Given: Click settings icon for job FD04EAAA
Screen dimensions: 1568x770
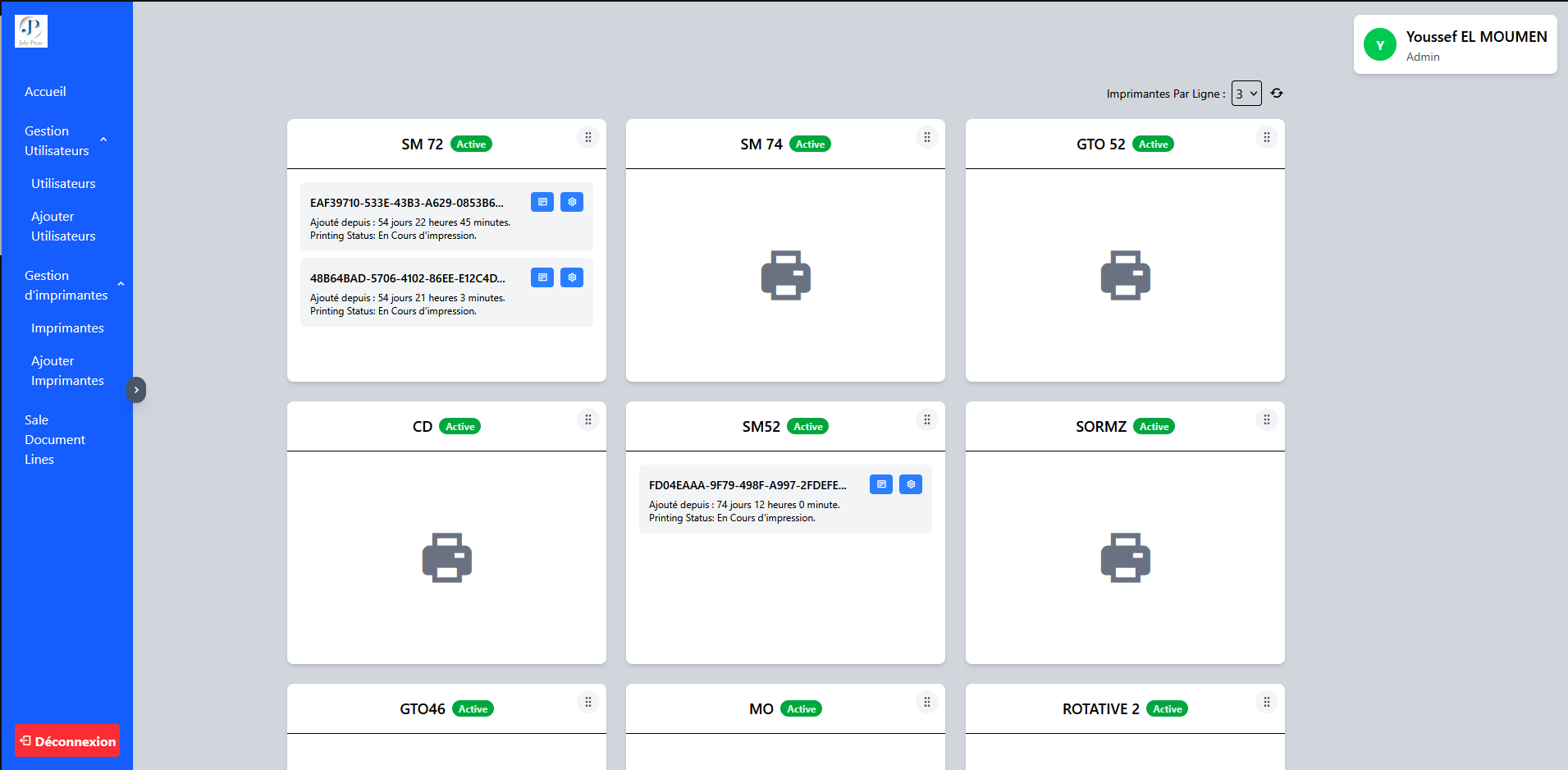Looking at the screenshot, I should click(911, 484).
